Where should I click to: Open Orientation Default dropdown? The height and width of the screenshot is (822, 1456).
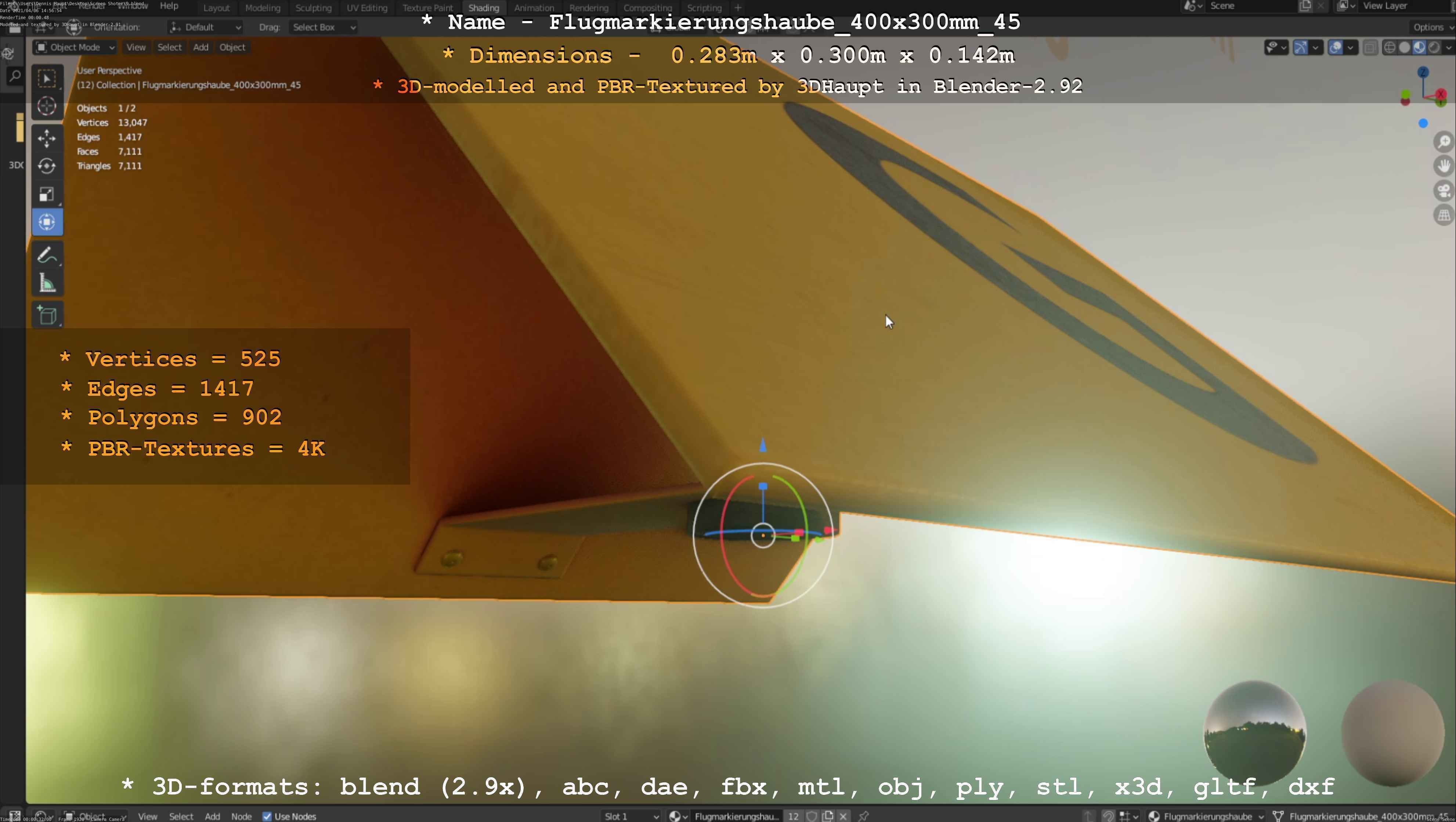tap(205, 27)
